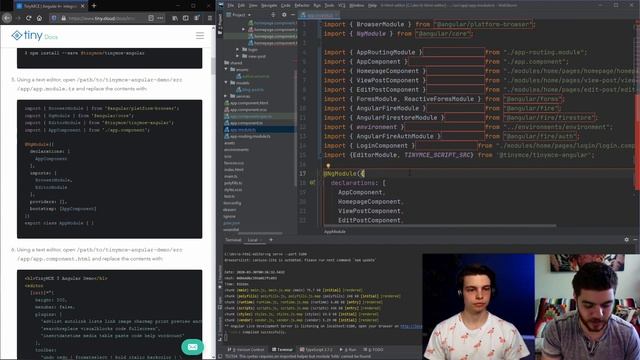The height and width of the screenshot is (360, 640).
Task: Open the green chat widget button
Action: tap(192, 347)
